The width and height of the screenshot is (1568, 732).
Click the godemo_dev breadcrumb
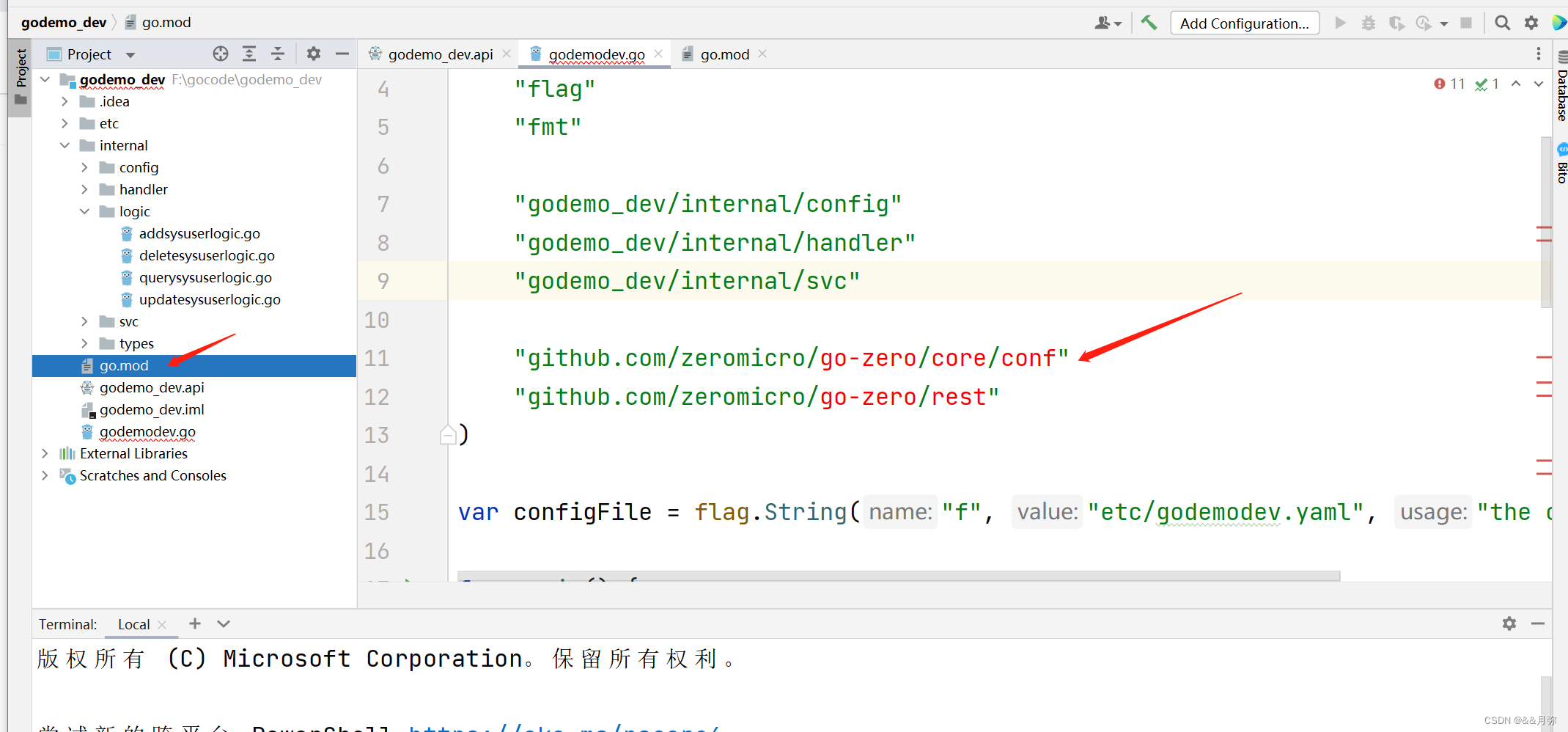coord(64,23)
